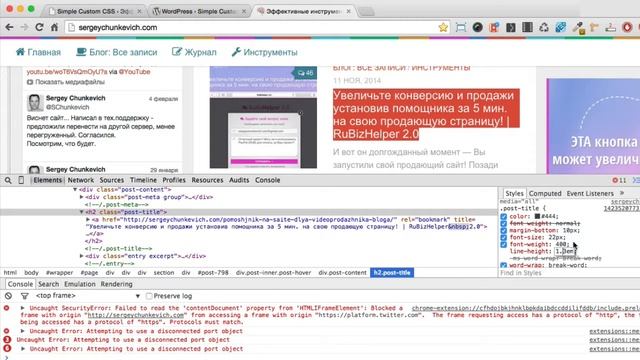This screenshot has height=360, width=640.
Task: Click the address bar URL field
Action: (x=255, y=27)
